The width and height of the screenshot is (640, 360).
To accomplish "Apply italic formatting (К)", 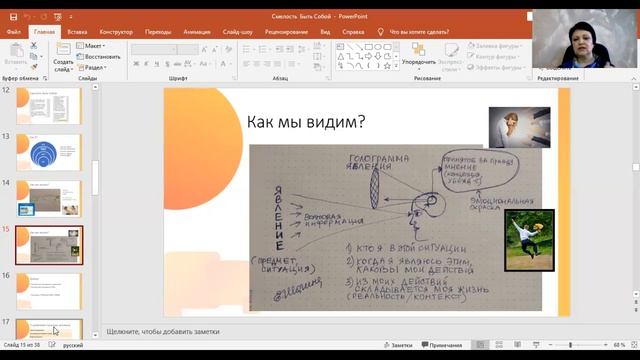I will [x=146, y=64].
